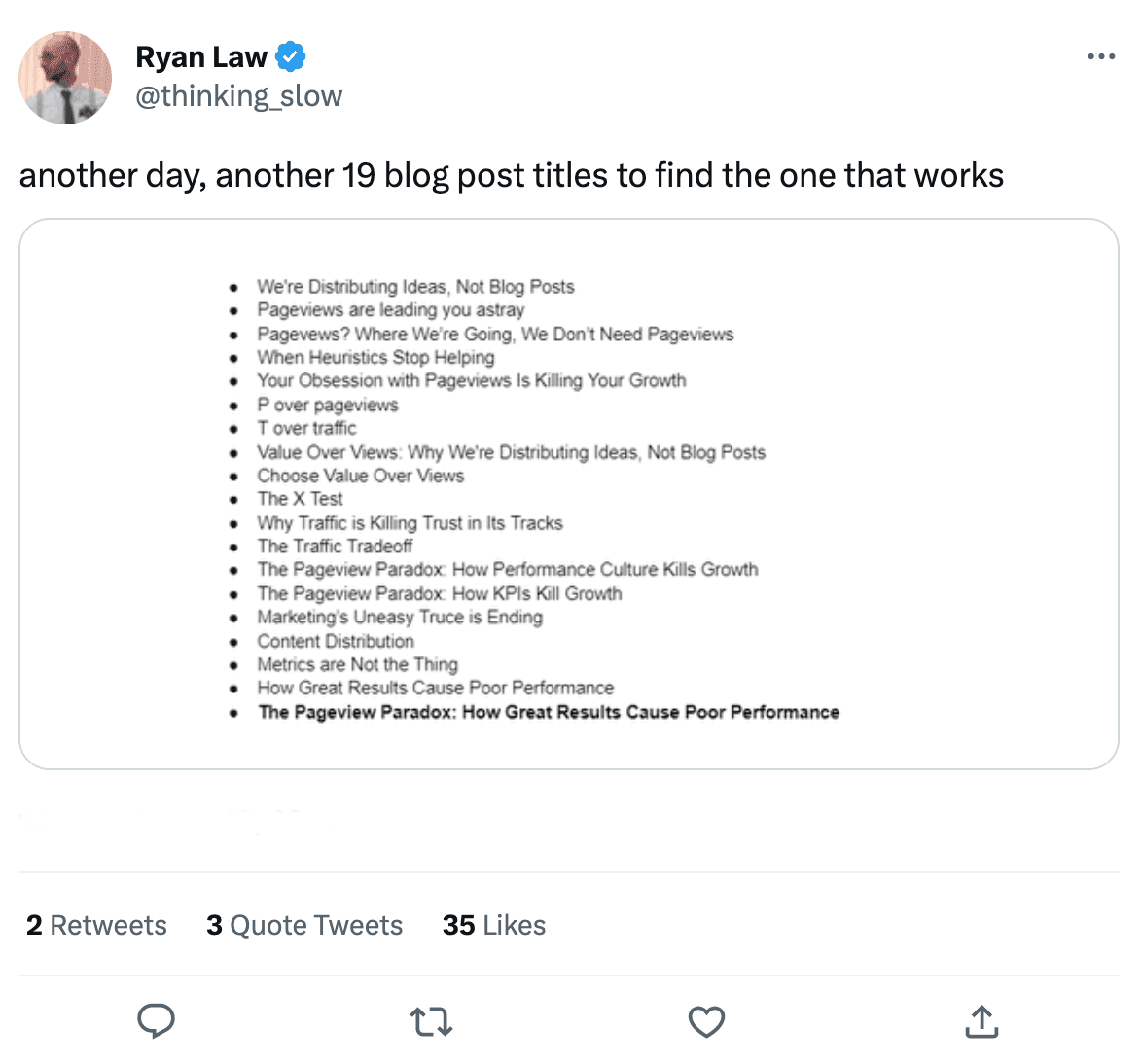Image resolution: width=1142 pixels, height=1064 pixels.
Task: Visit the @thinking_slow handle
Action: tap(239, 95)
